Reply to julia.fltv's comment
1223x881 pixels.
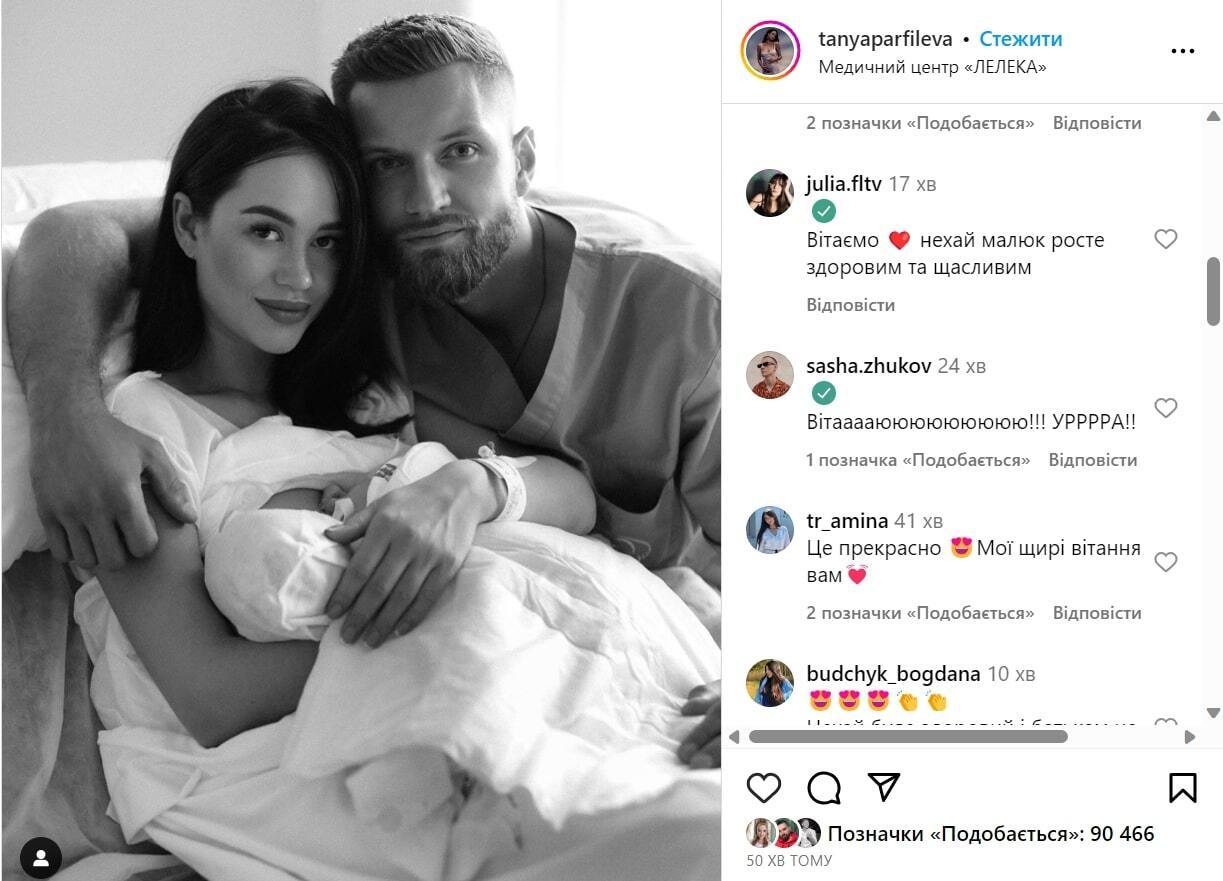tap(851, 305)
